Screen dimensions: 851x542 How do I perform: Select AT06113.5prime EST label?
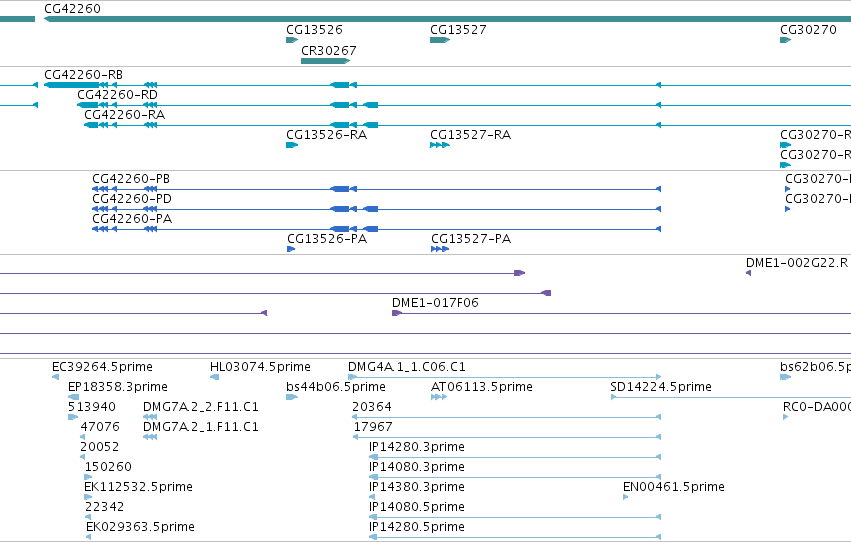point(481,387)
